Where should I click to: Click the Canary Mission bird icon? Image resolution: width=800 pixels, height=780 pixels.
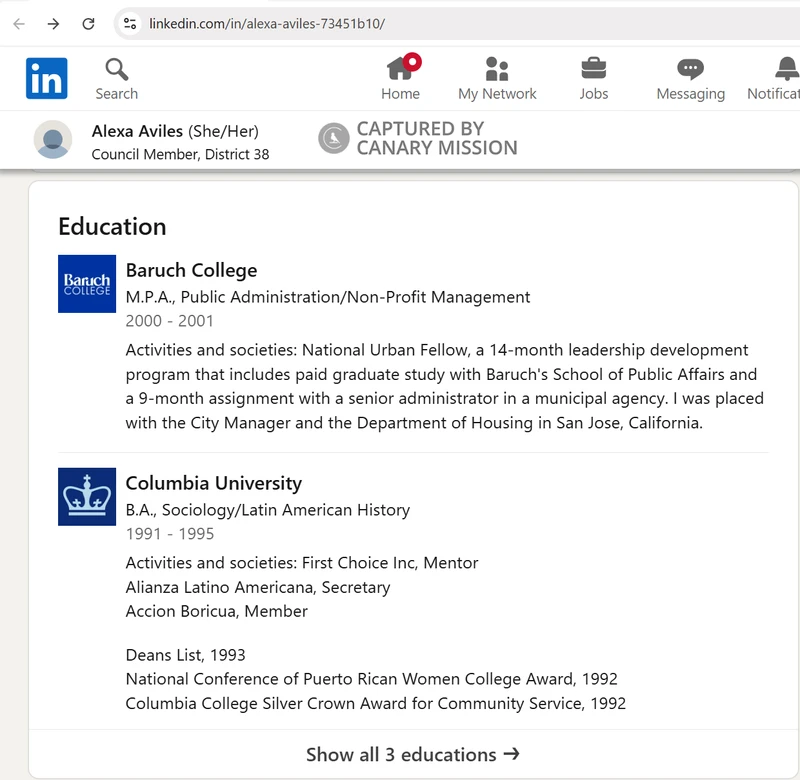click(334, 139)
